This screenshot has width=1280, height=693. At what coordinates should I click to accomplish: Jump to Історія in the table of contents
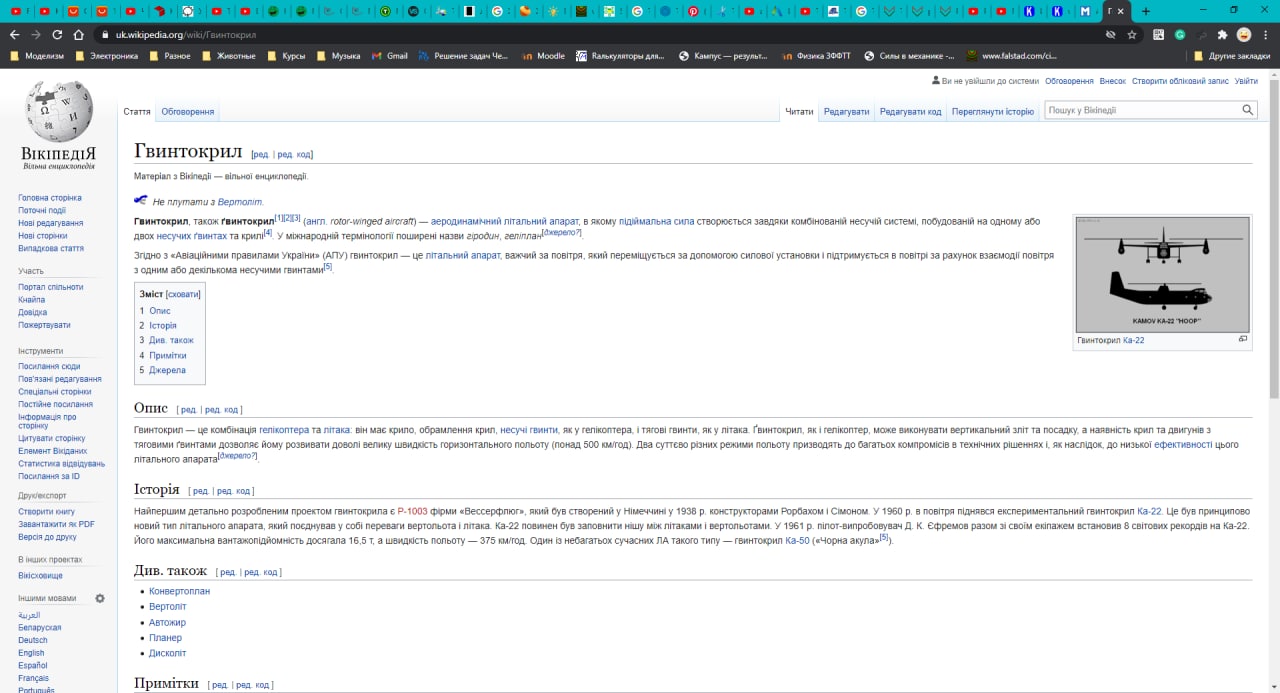tap(163, 325)
